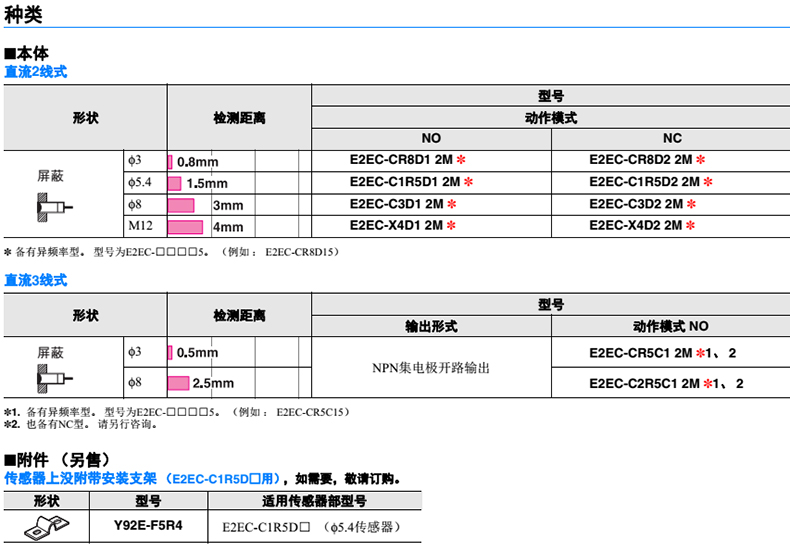Click the pink bar labeled 2.5mm
The height and width of the screenshot is (551, 790).
178,383
